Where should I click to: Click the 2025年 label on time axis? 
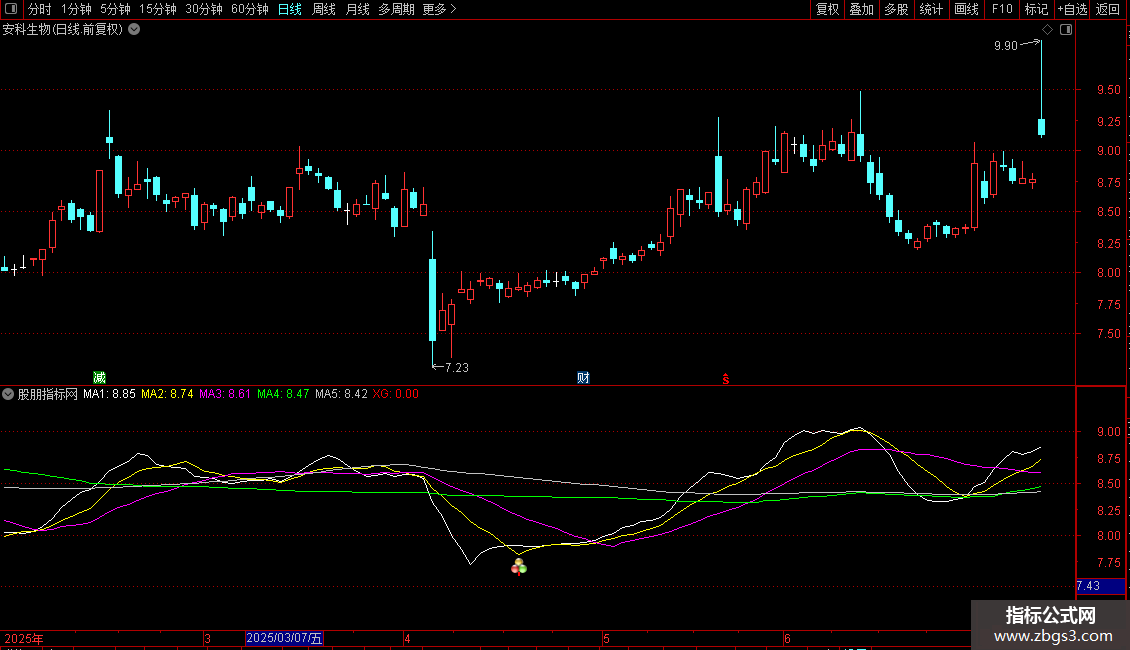[24, 638]
